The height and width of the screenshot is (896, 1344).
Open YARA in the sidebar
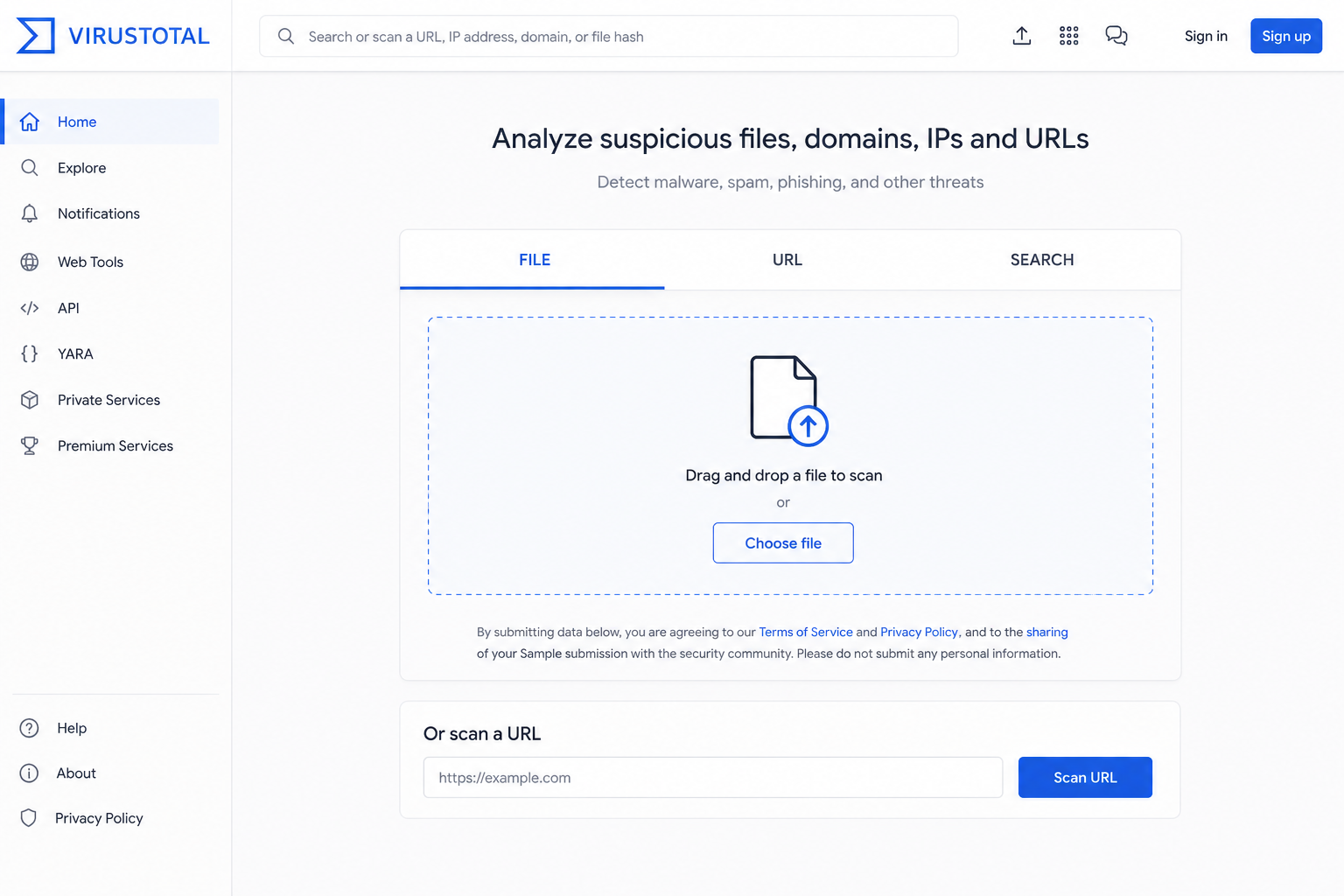point(111,353)
